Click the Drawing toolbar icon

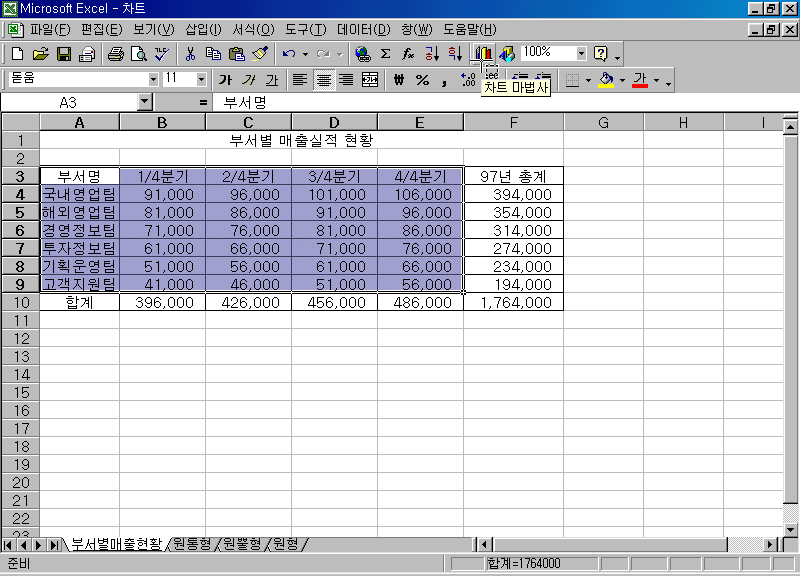(x=507, y=54)
